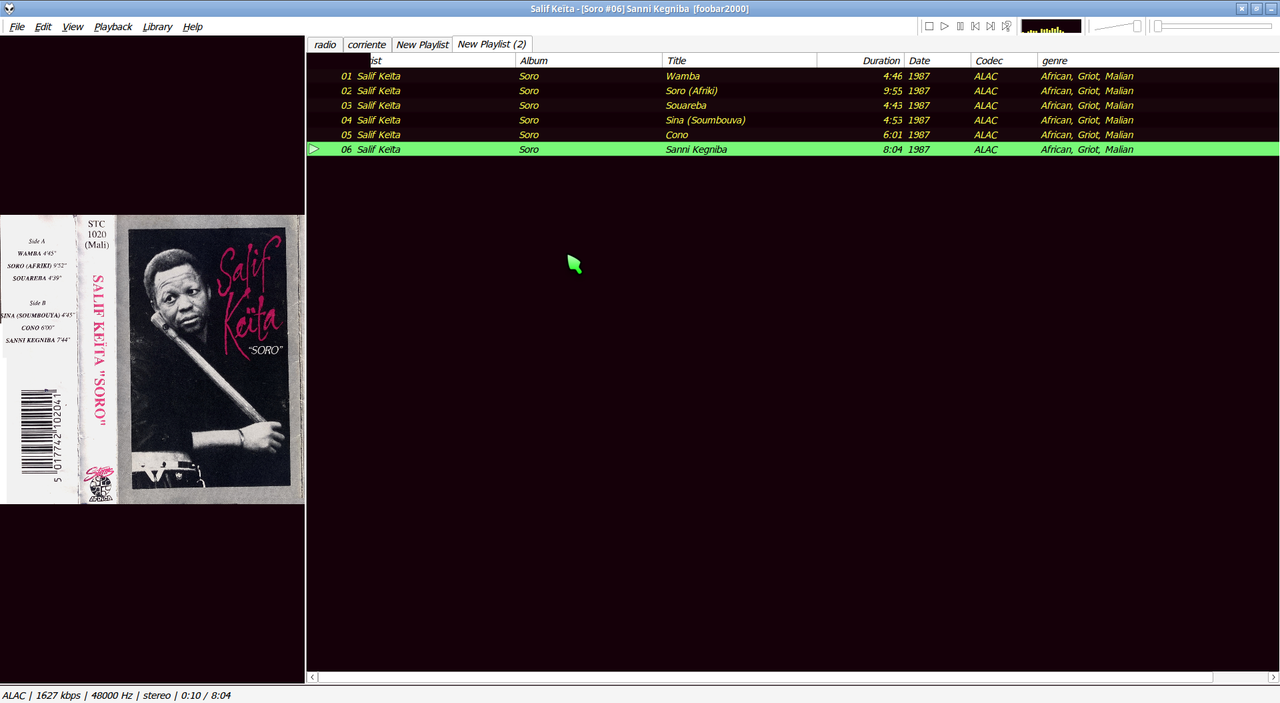Click the Play button in toolbar

[944, 26]
